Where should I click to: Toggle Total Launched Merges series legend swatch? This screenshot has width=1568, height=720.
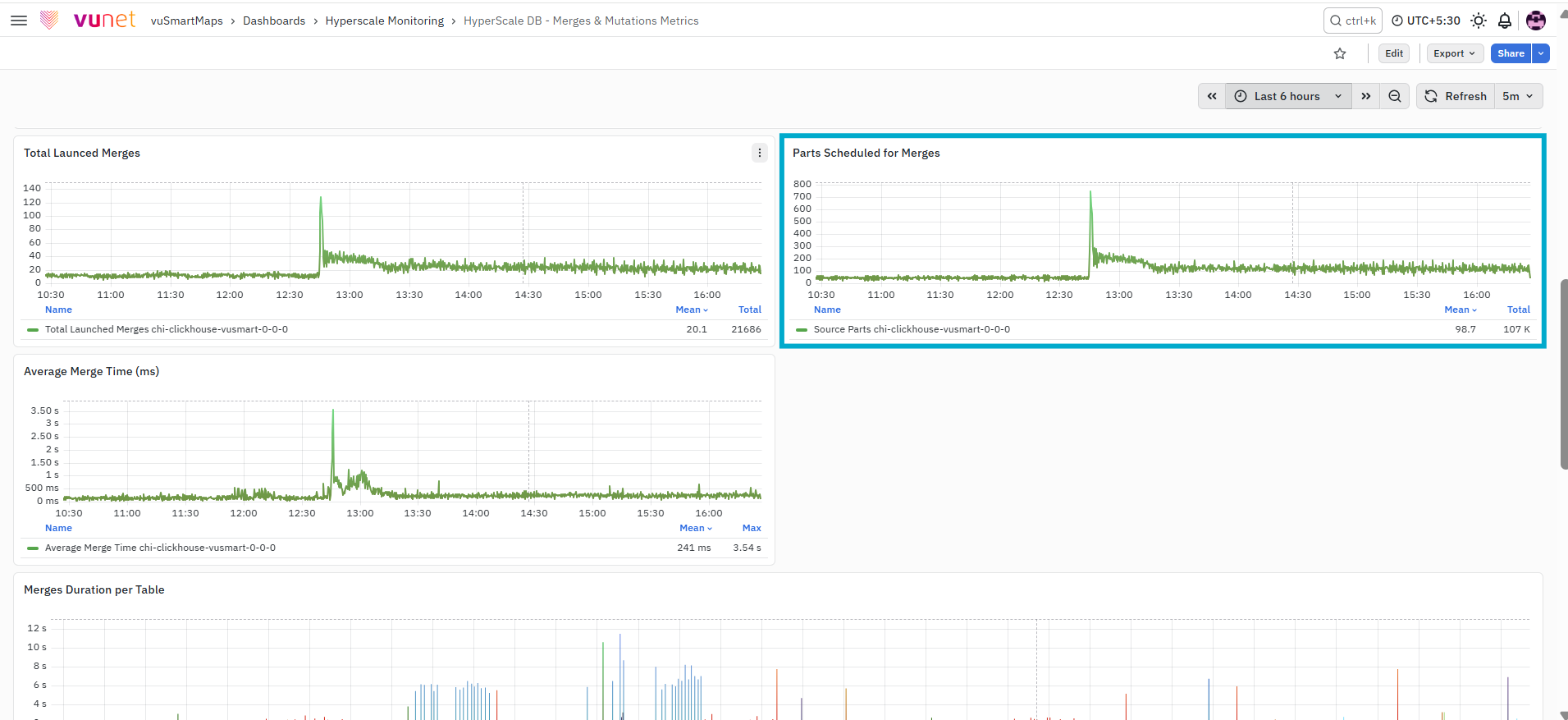tap(33, 329)
